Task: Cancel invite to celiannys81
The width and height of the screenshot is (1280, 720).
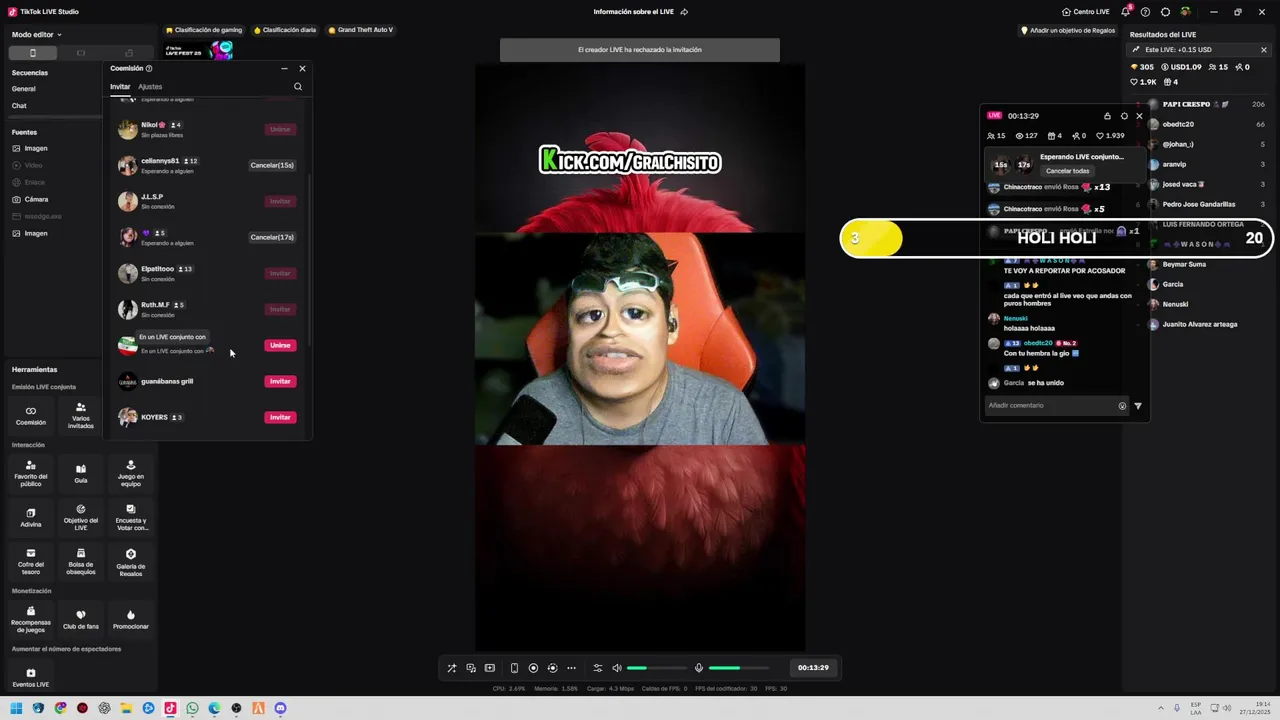Action: 272,165
